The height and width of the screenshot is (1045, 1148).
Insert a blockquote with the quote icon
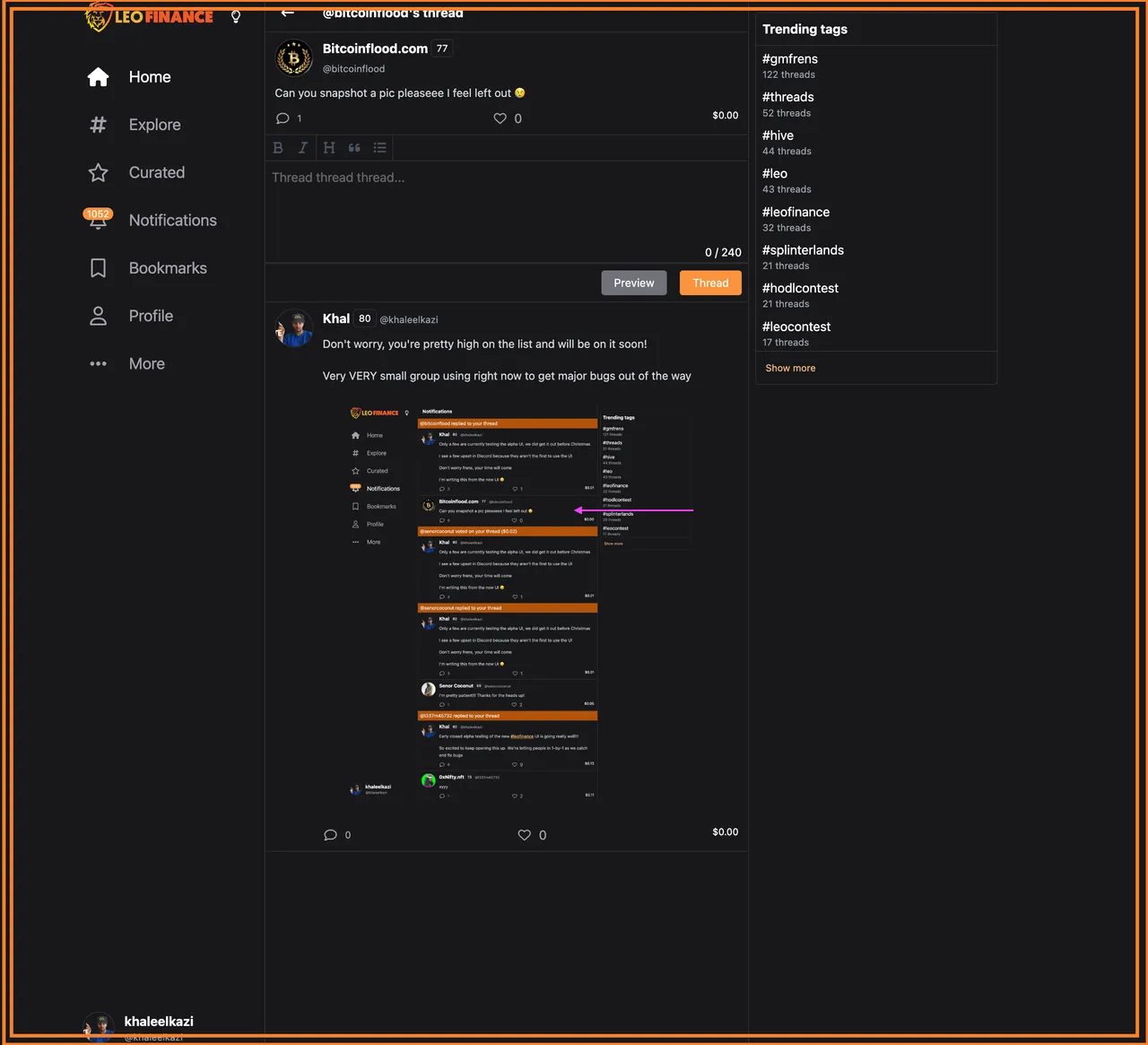click(354, 148)
